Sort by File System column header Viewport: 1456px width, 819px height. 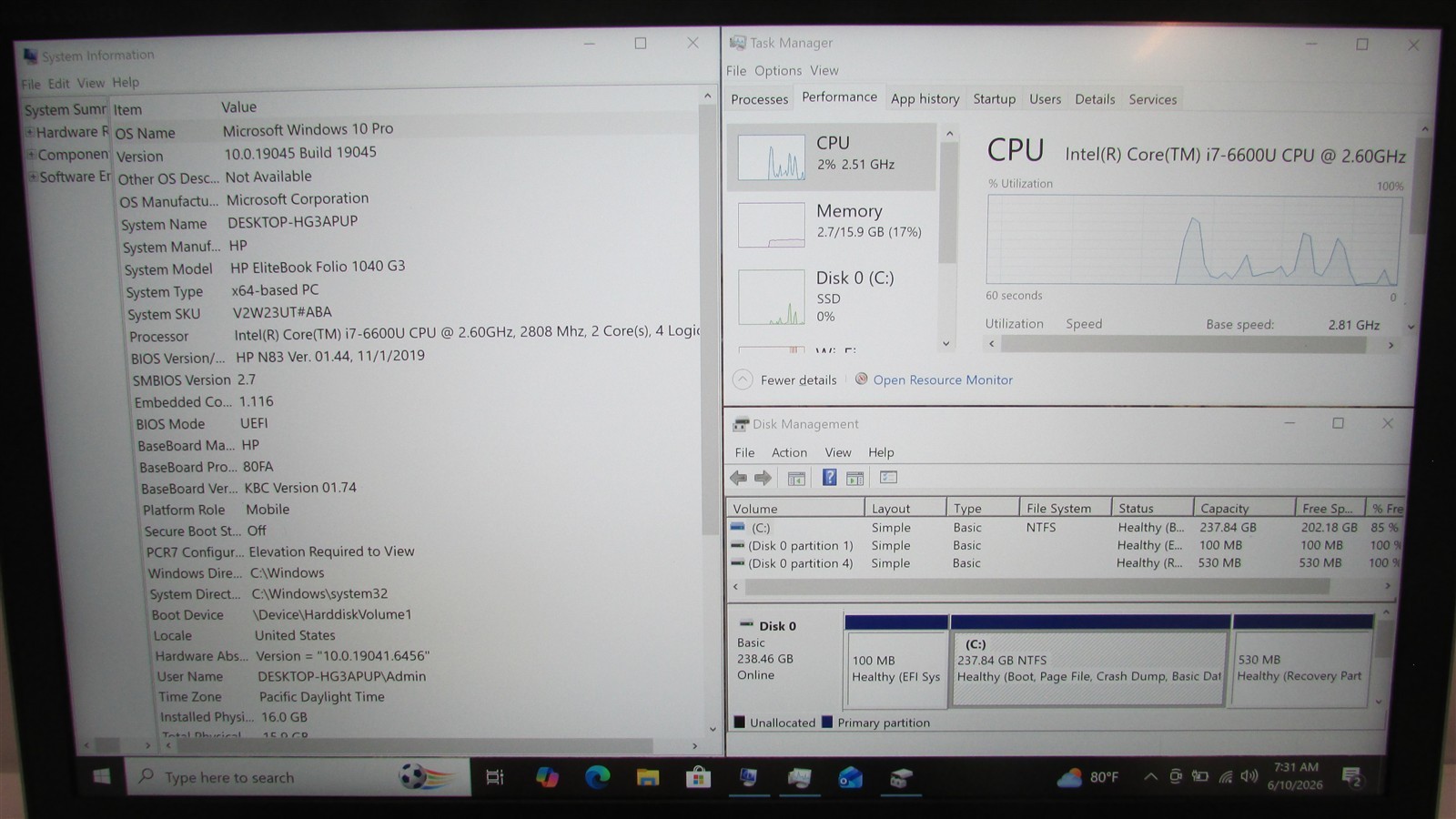click(1065, 508)
